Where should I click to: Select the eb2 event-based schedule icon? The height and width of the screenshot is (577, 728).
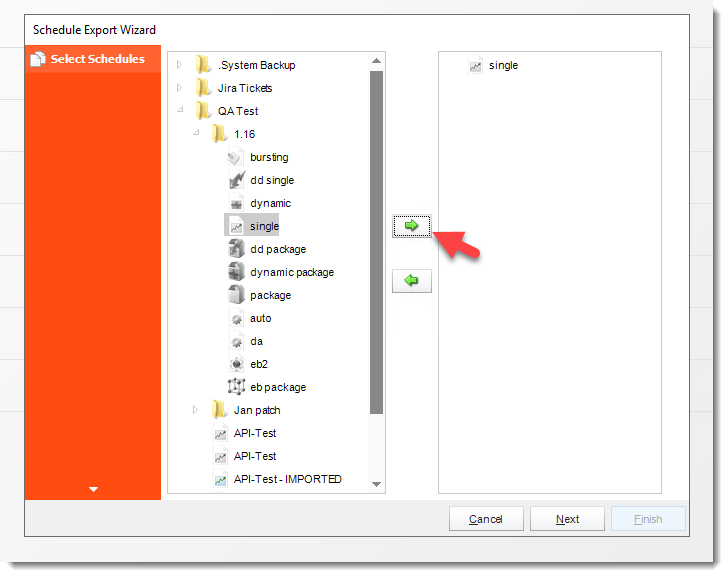click(236, 364)
